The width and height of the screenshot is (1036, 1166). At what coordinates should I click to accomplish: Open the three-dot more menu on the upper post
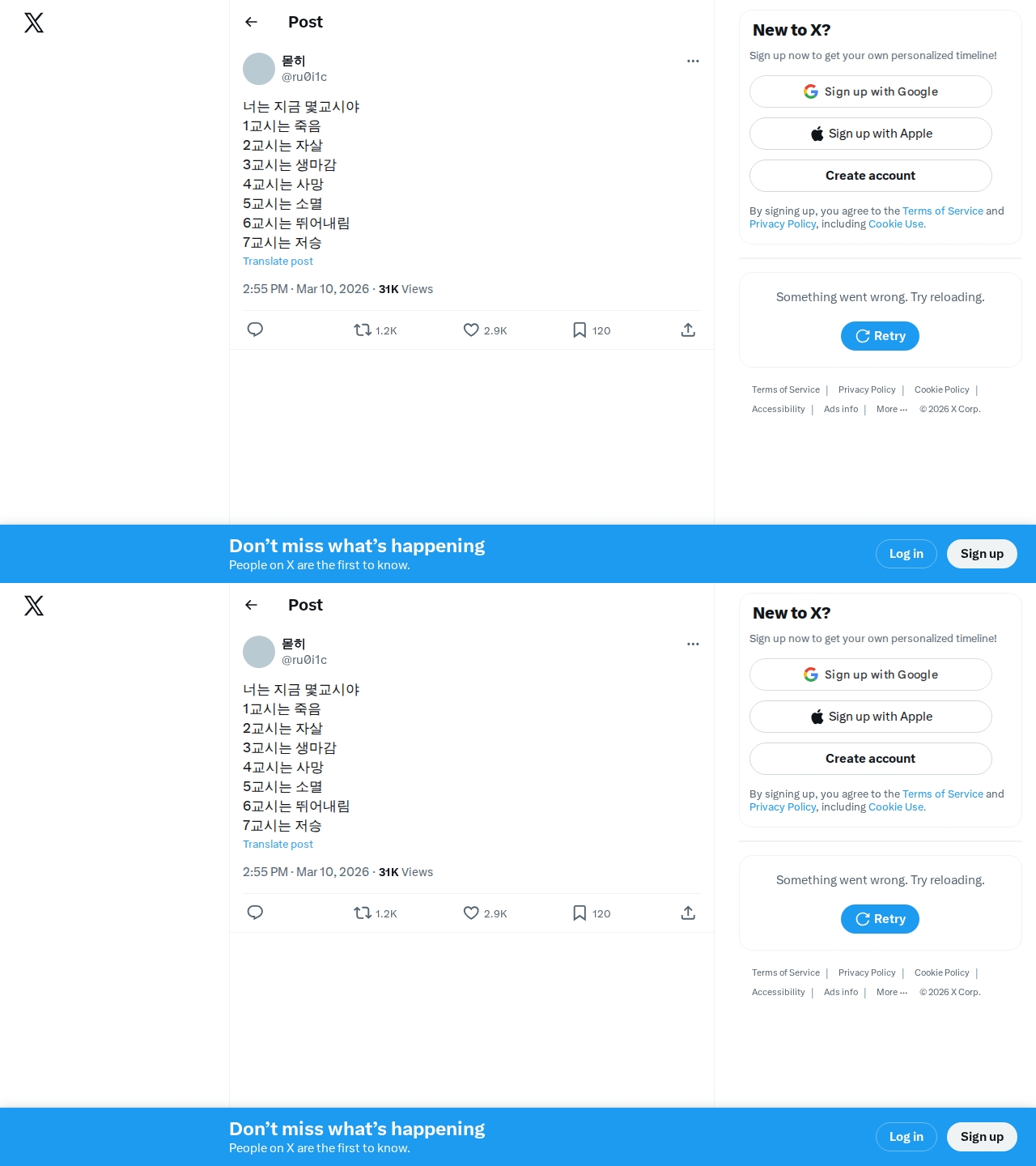(693, 61)
